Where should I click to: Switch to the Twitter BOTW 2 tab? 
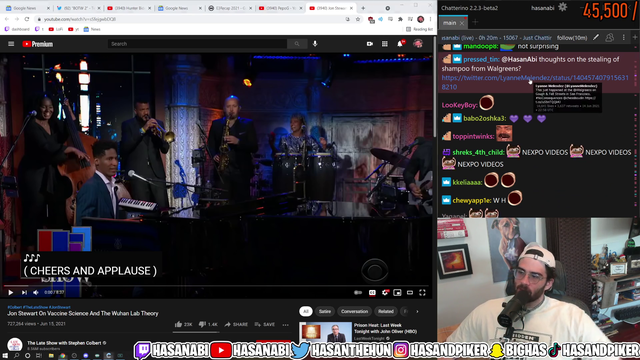[78, 8]
